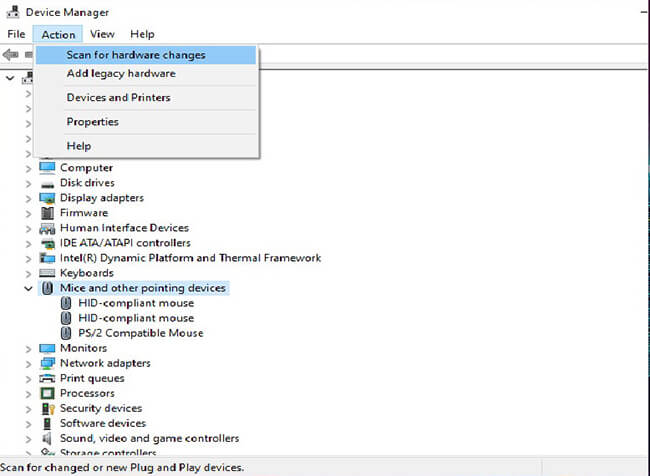Viewport: 650px width, 476px height.
Task: Select the Display adapters row label
Action: (102, 198)
